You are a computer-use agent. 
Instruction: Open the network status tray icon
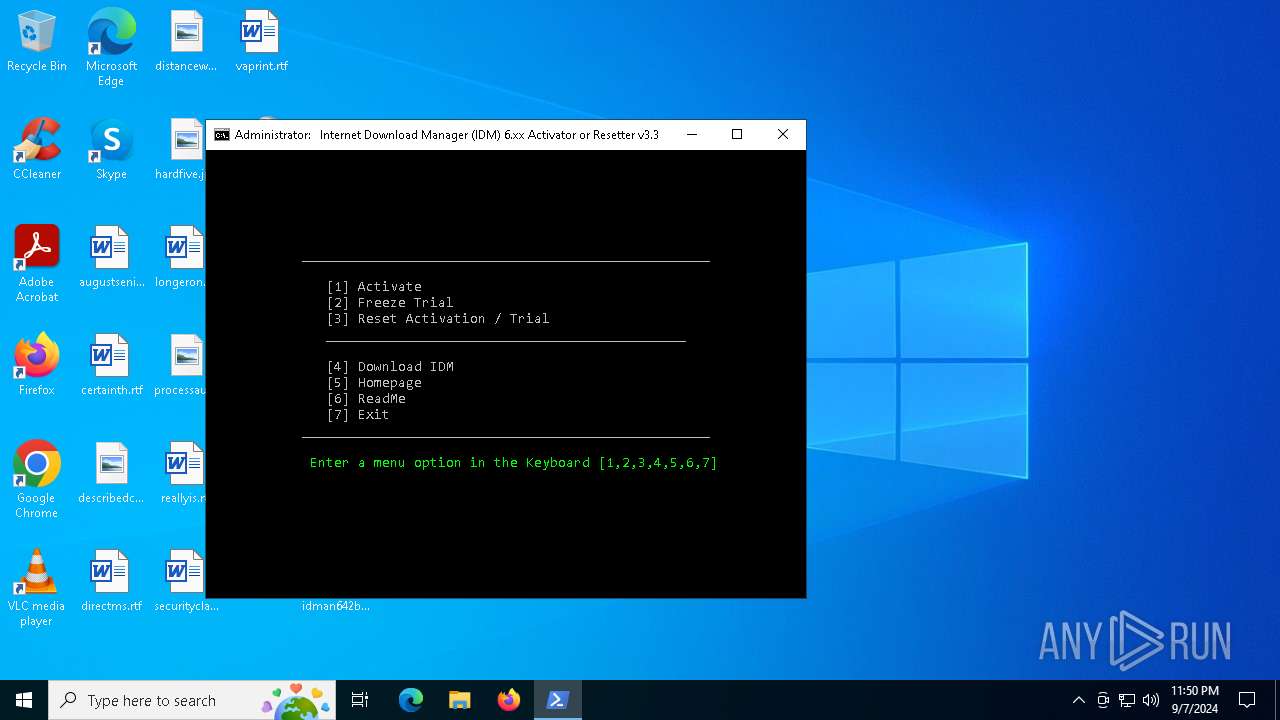click(x=1127, y=700)
